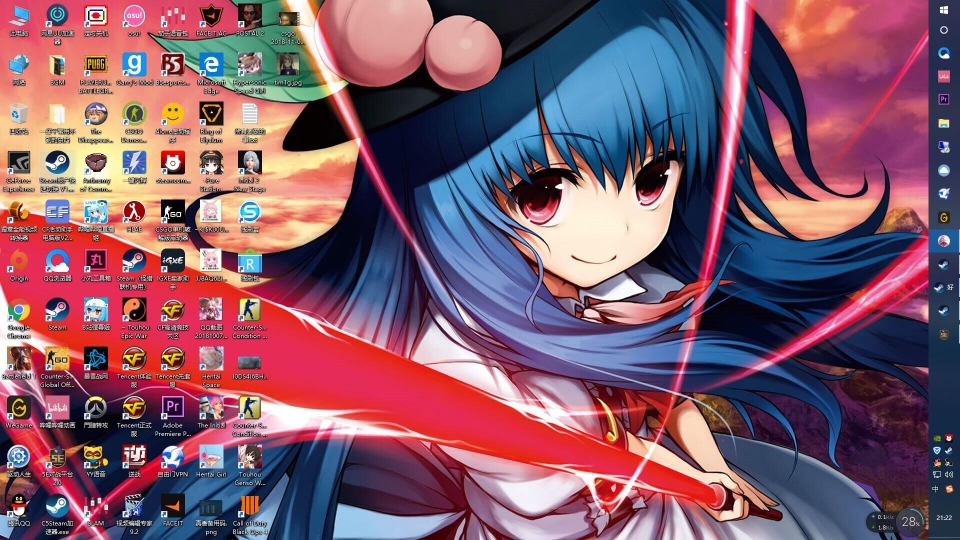Open the Tencent正式服 CrossFire shortcut

(x=134, y=416)
